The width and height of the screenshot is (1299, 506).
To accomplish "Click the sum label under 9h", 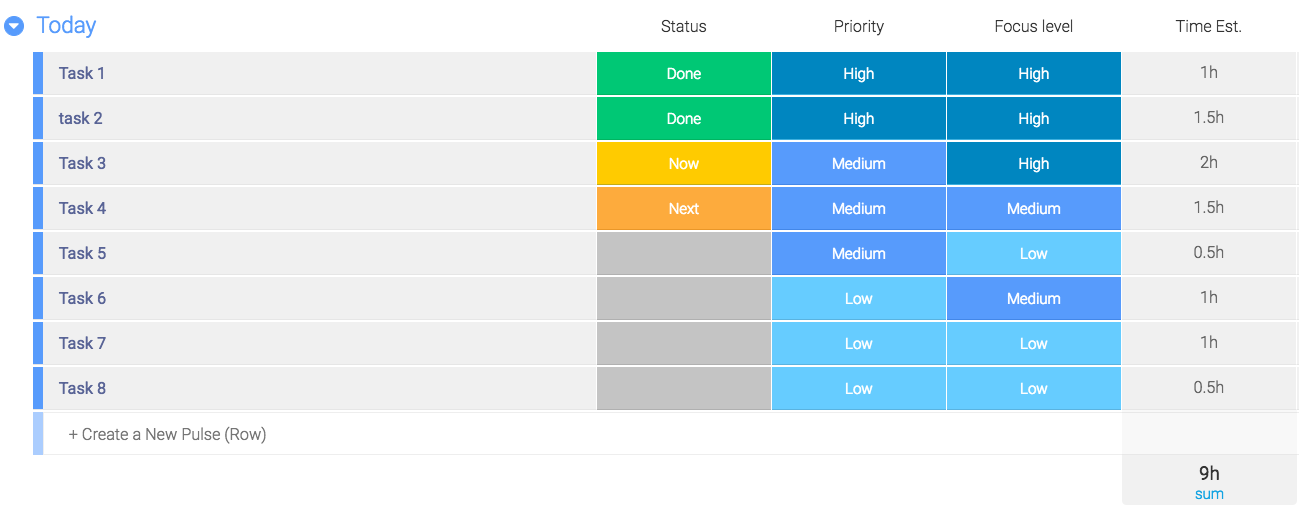I will click(1209, 494).
